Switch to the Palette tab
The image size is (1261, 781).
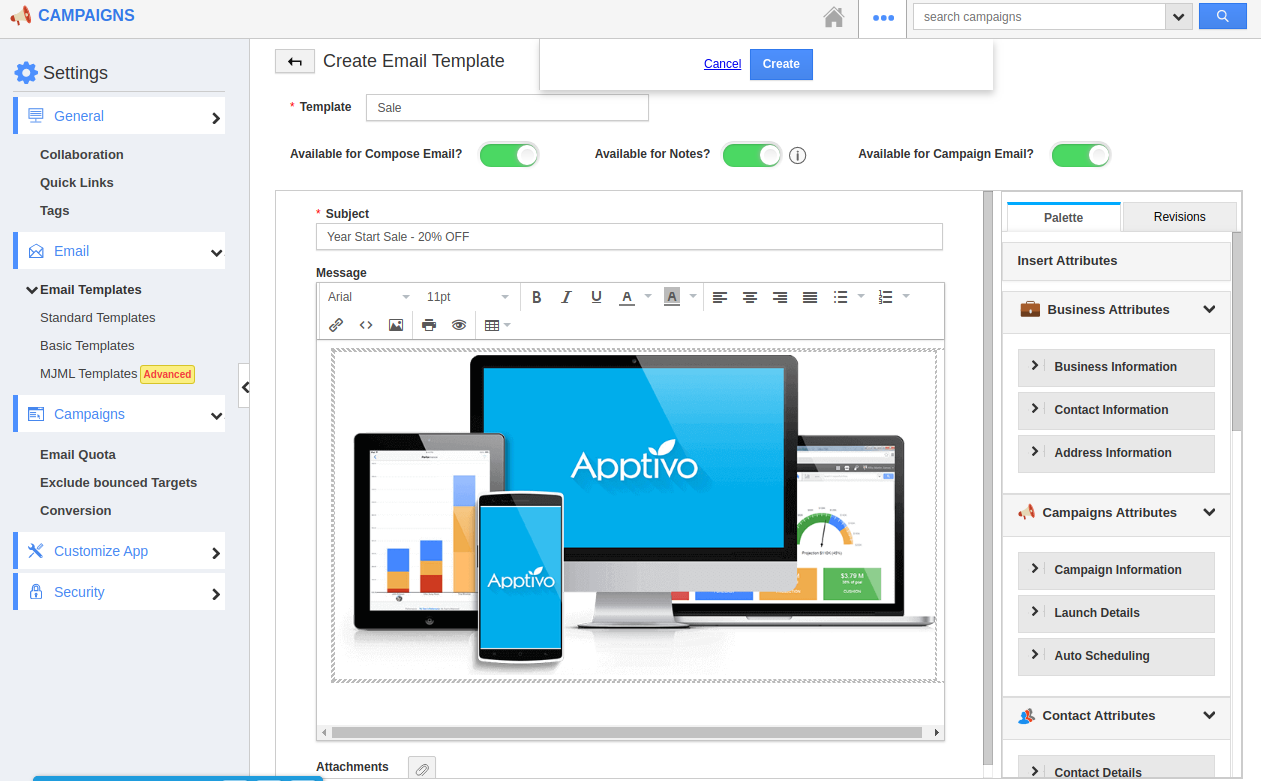click(x=1063, y=217)
